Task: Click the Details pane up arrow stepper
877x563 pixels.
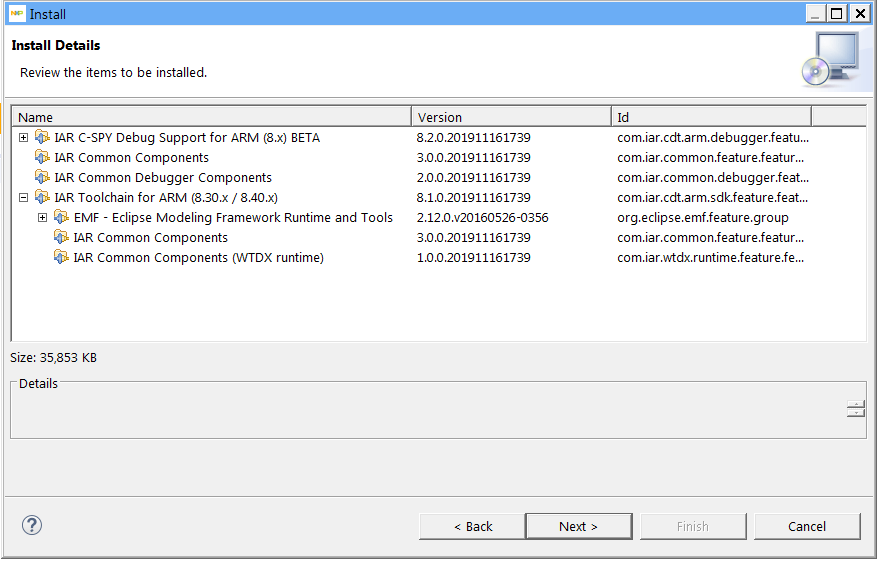Action: (x=856, y=405)
